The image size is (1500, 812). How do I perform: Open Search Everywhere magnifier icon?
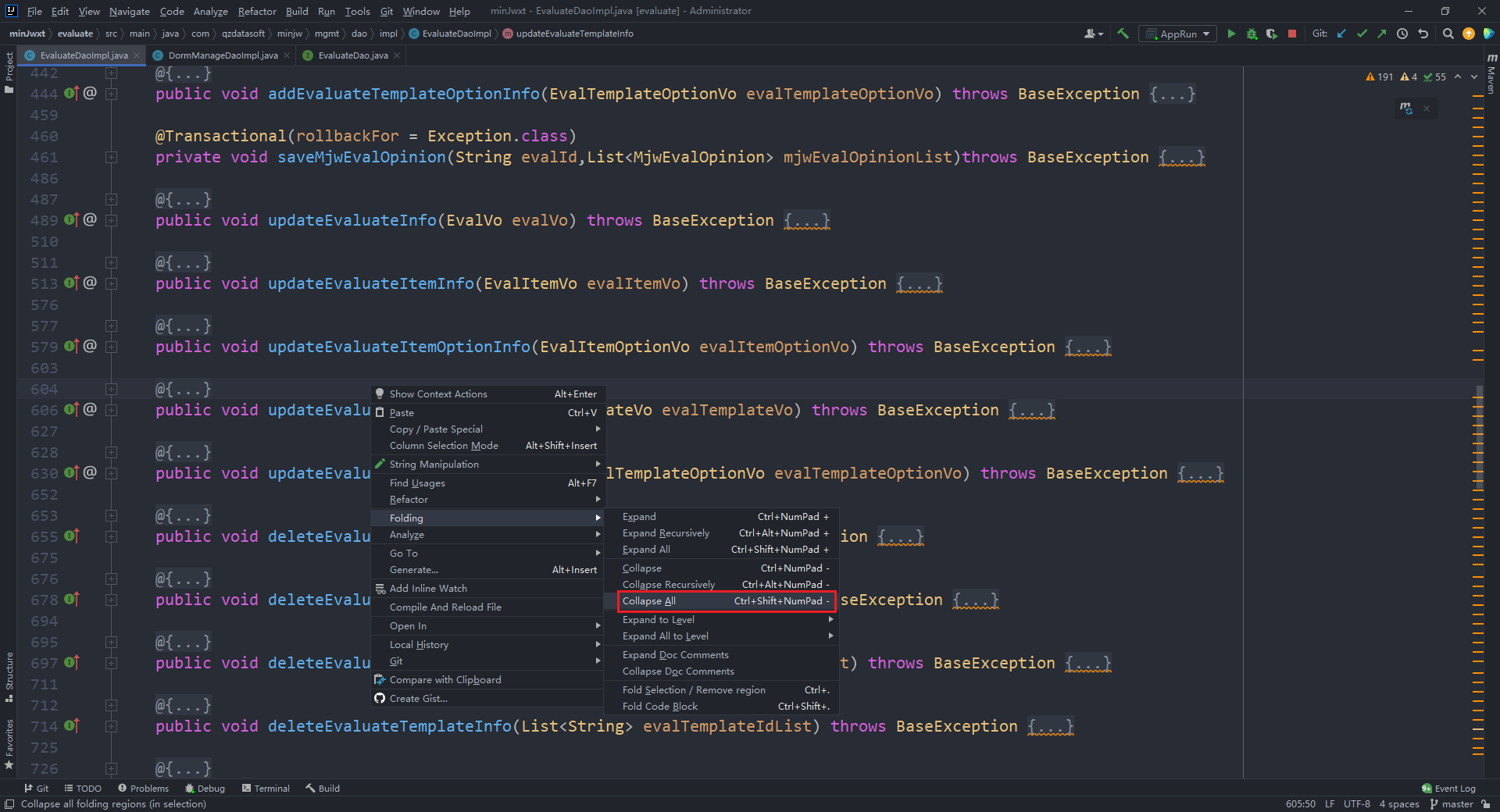[x=1448, y=34]
